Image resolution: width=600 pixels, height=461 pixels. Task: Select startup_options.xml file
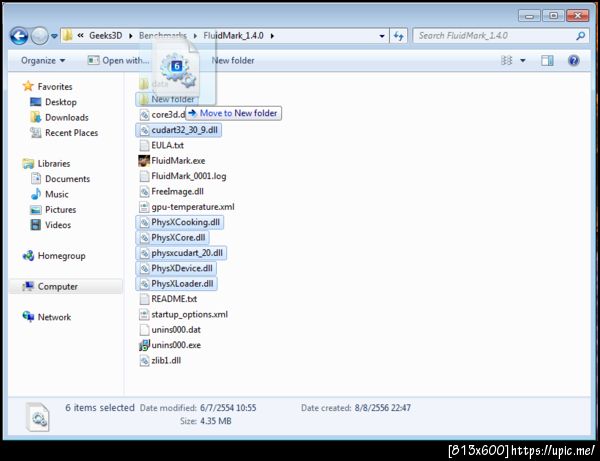[x=183, y=314]
